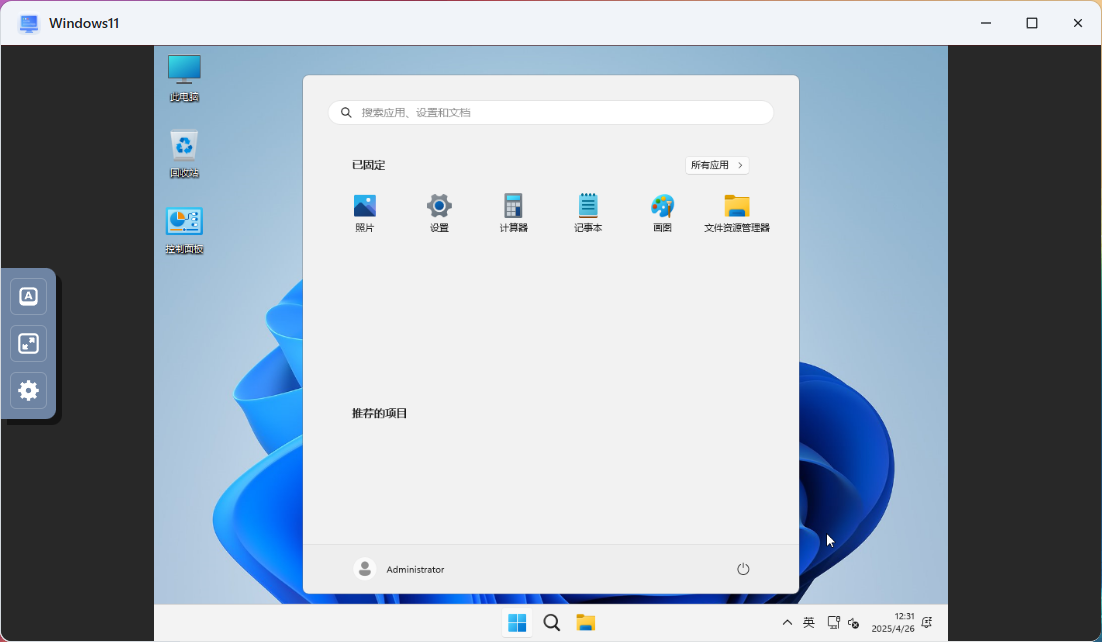The image size is (1102, 642).
Task: Click the Recommended section heading (推荐的项目)
Action: [x=380, y=413]
